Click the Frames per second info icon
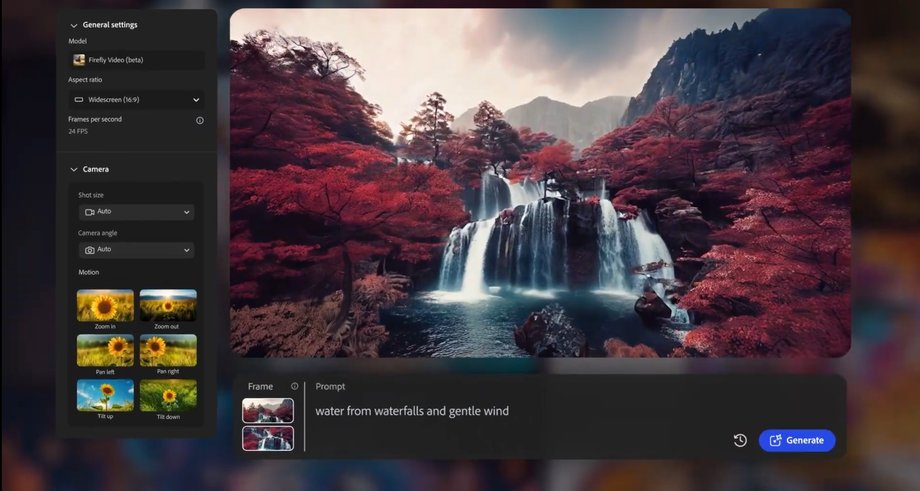The height and width of the screenshot is (491, 920). click(199, 120)
